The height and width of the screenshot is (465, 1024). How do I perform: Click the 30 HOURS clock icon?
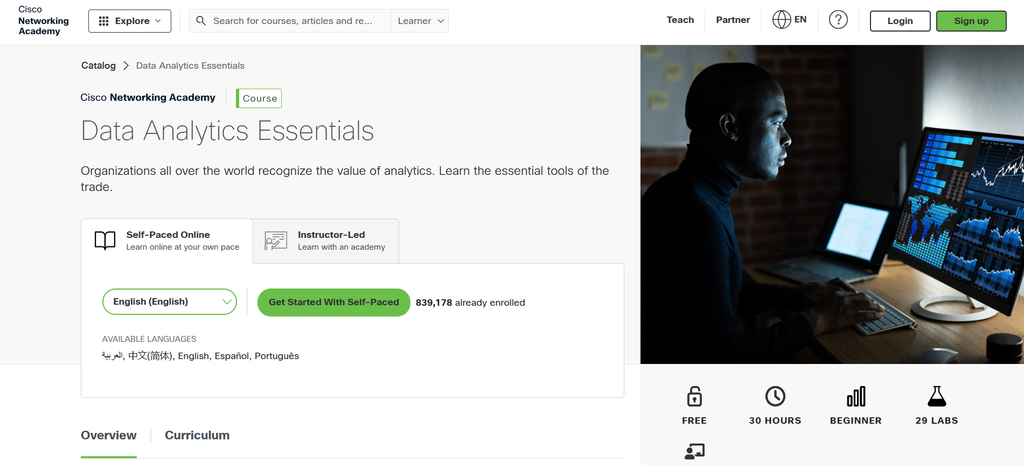775,396
